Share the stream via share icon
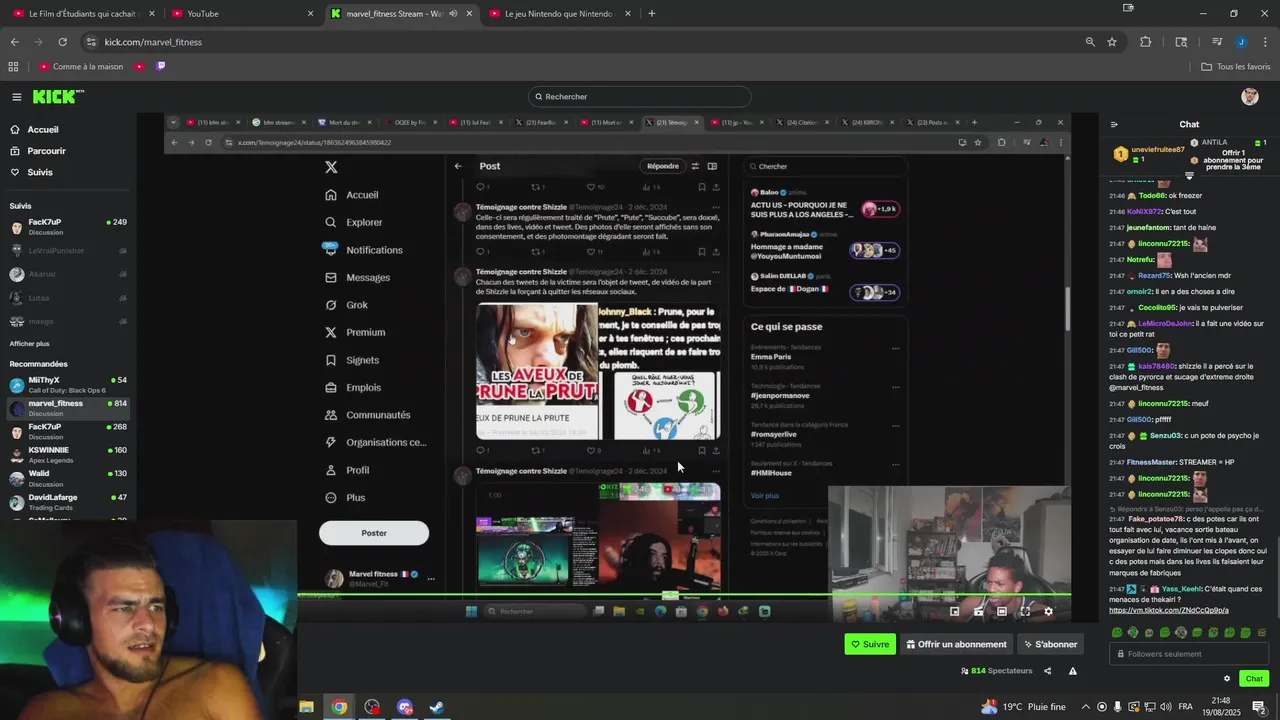Viewport: 1280px width, 720px height. click(1047, 671)
